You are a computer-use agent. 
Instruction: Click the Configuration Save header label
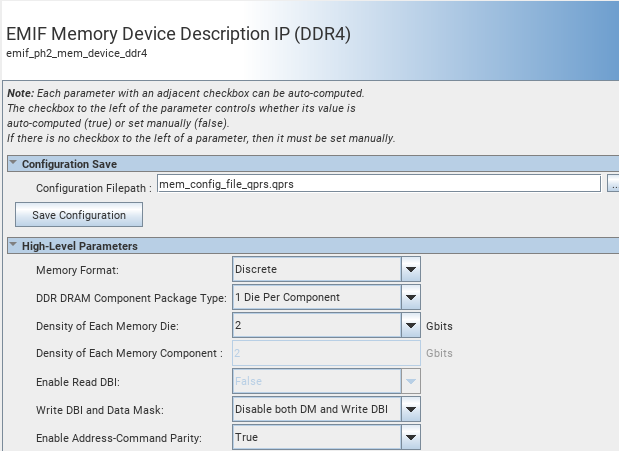point(69,164)
